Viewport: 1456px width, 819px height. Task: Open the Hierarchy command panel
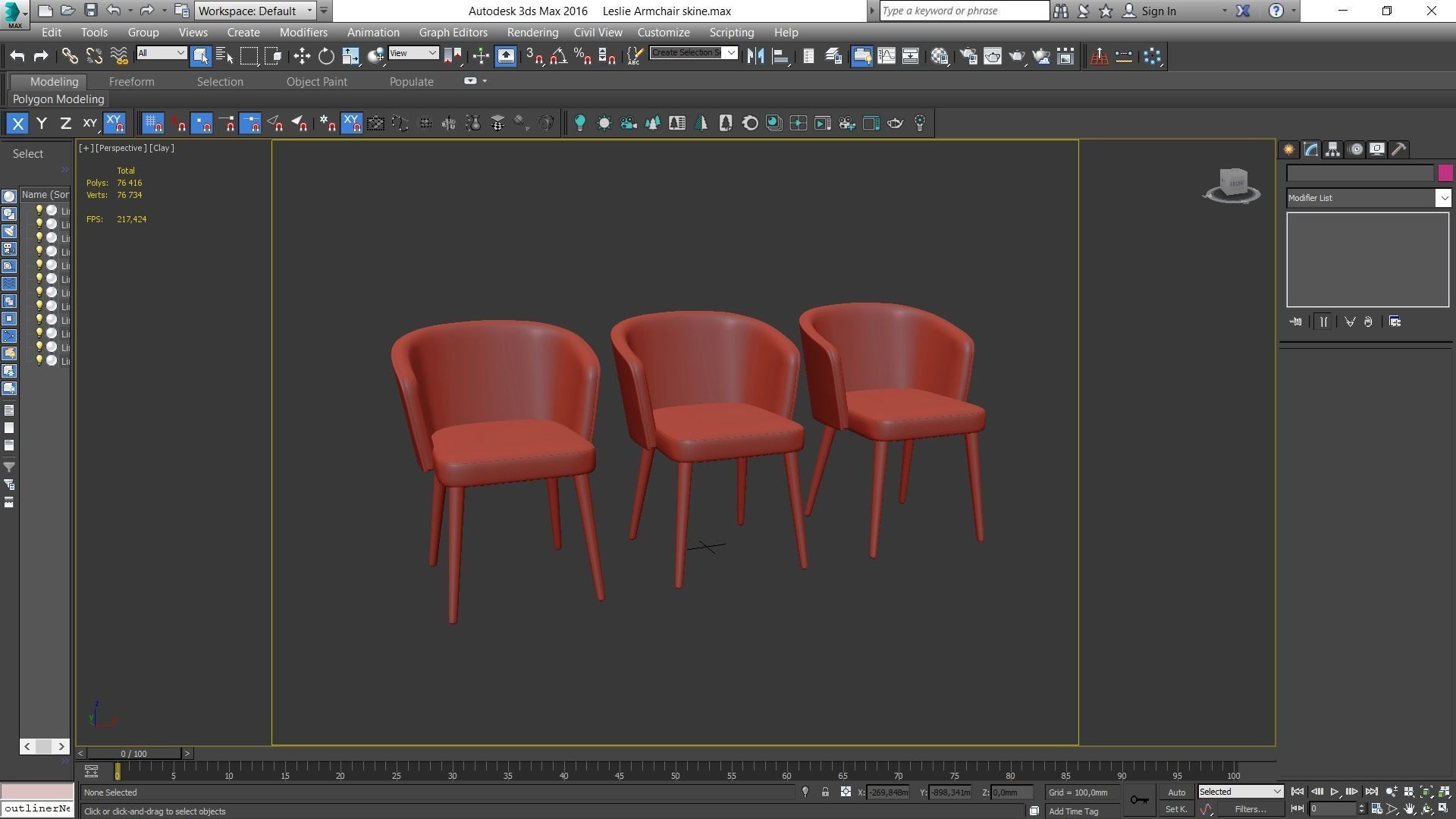1332,149
